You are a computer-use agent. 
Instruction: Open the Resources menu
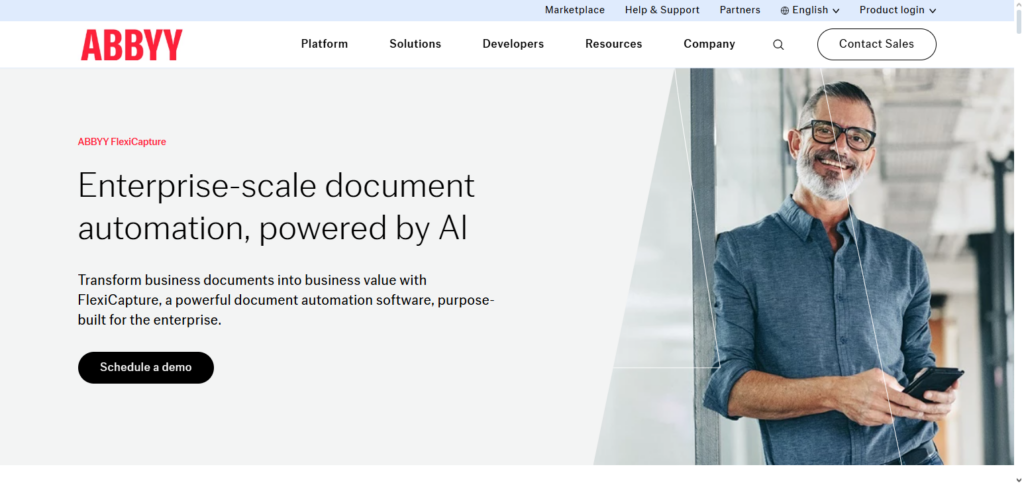[614, 44]
